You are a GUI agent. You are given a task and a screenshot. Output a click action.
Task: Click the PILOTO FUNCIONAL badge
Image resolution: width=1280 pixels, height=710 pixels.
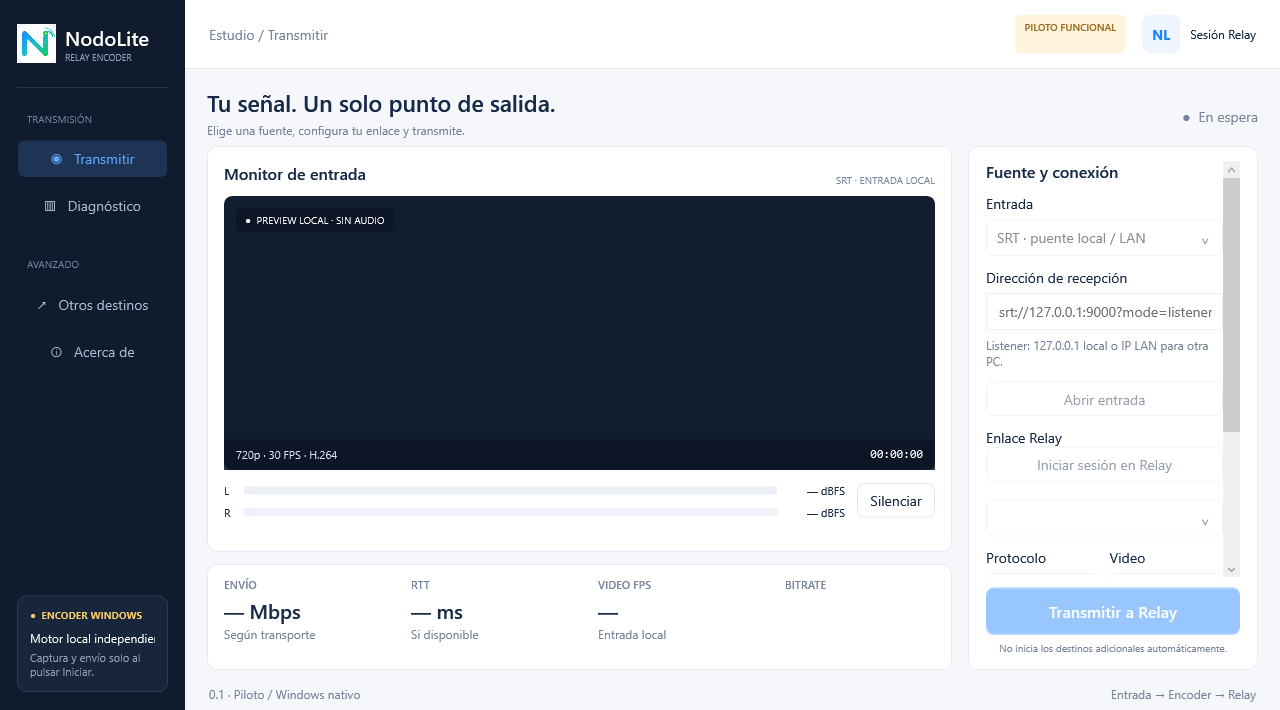tap(1070, 34)
